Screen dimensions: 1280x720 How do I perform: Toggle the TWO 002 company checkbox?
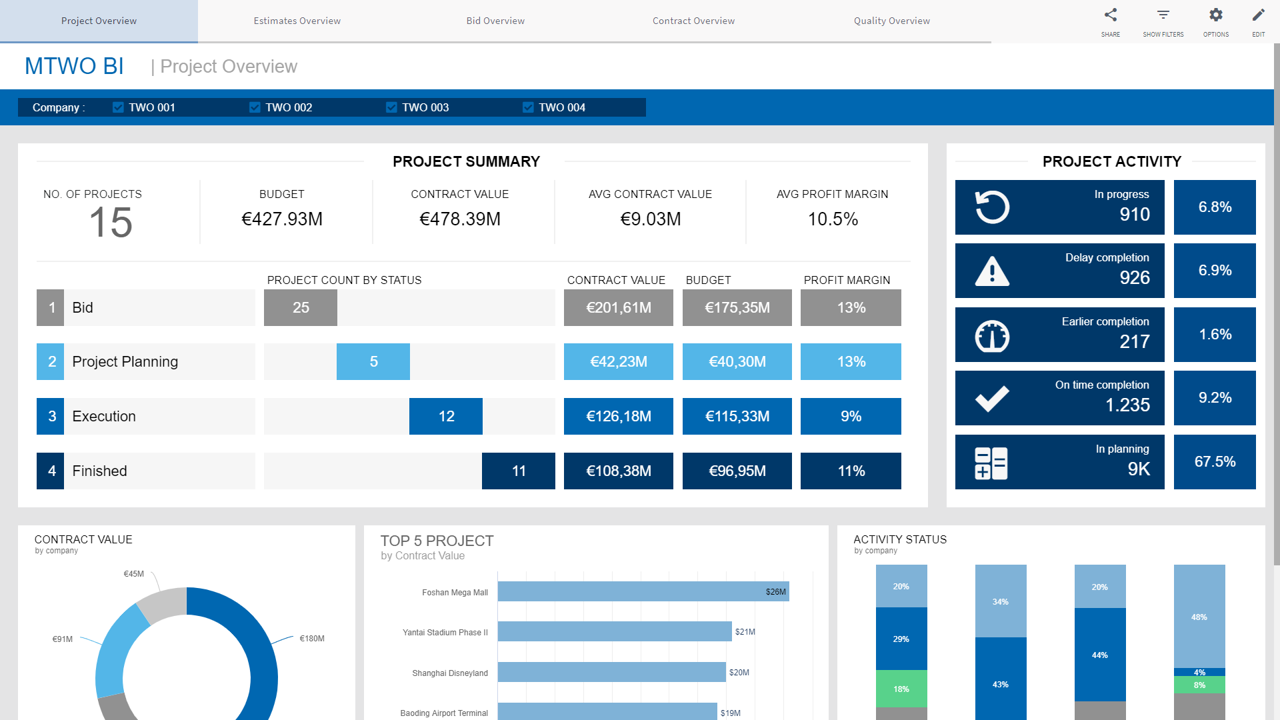pyautogui.click(x=255, y=108)
